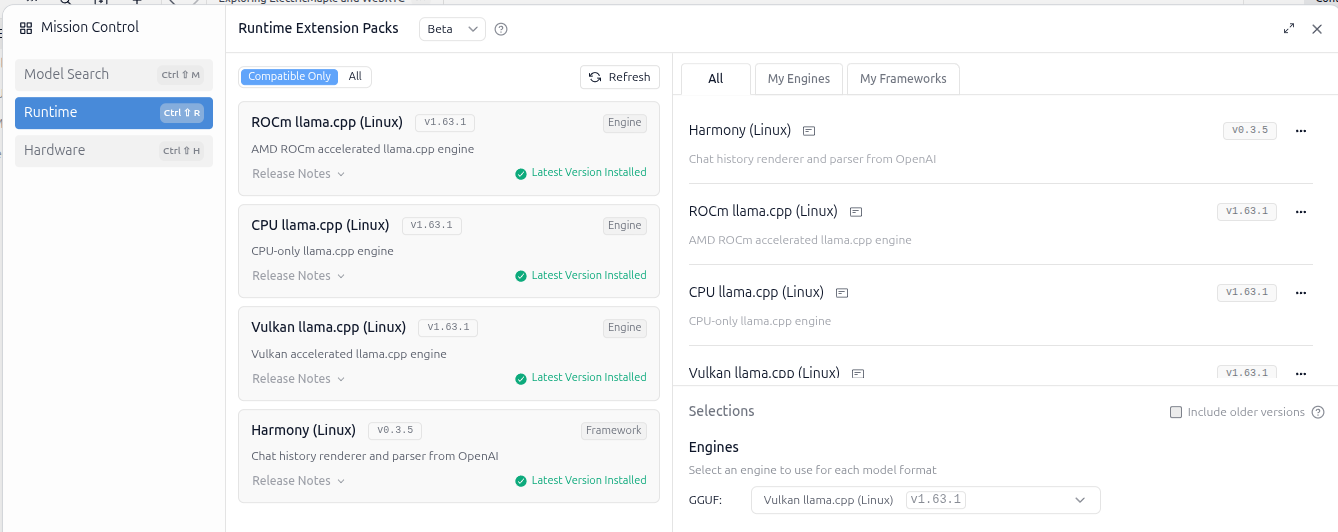This screenshot has height=532, width=1338.
Task: Click help icon next to Include older versions
Action: coord(1318,412)
